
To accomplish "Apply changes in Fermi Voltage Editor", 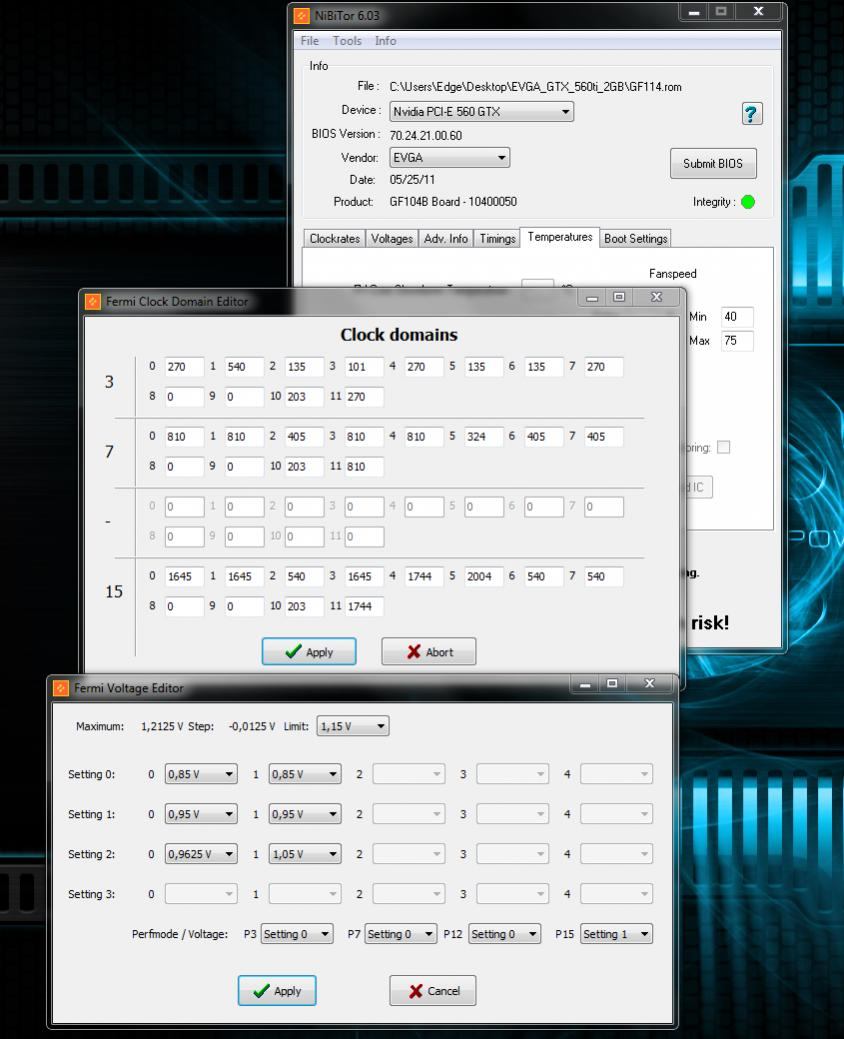I will pyautogui.click(x=277, y=991).
